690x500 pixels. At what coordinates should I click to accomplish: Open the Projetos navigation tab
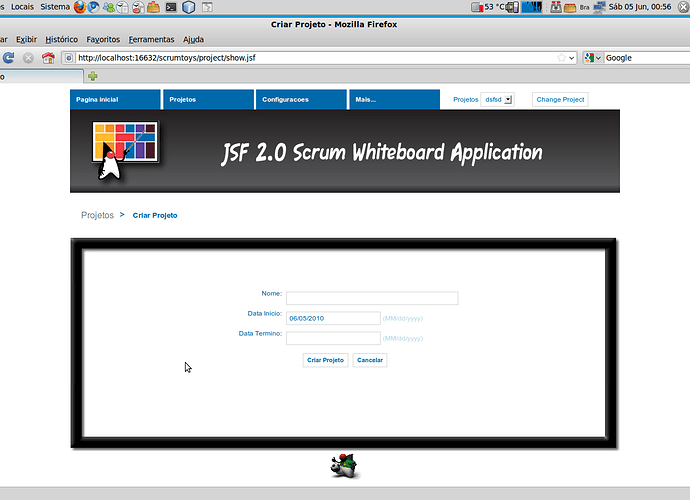208,99
